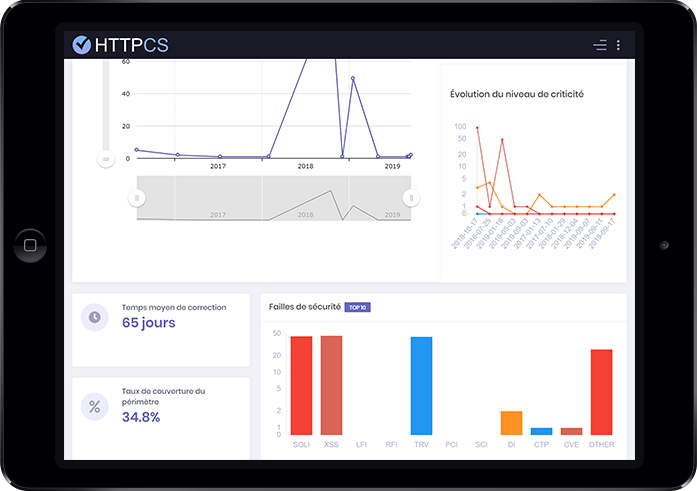
Task: Click the right handle of timeline range selector
Action: click(x=409, y=198)
